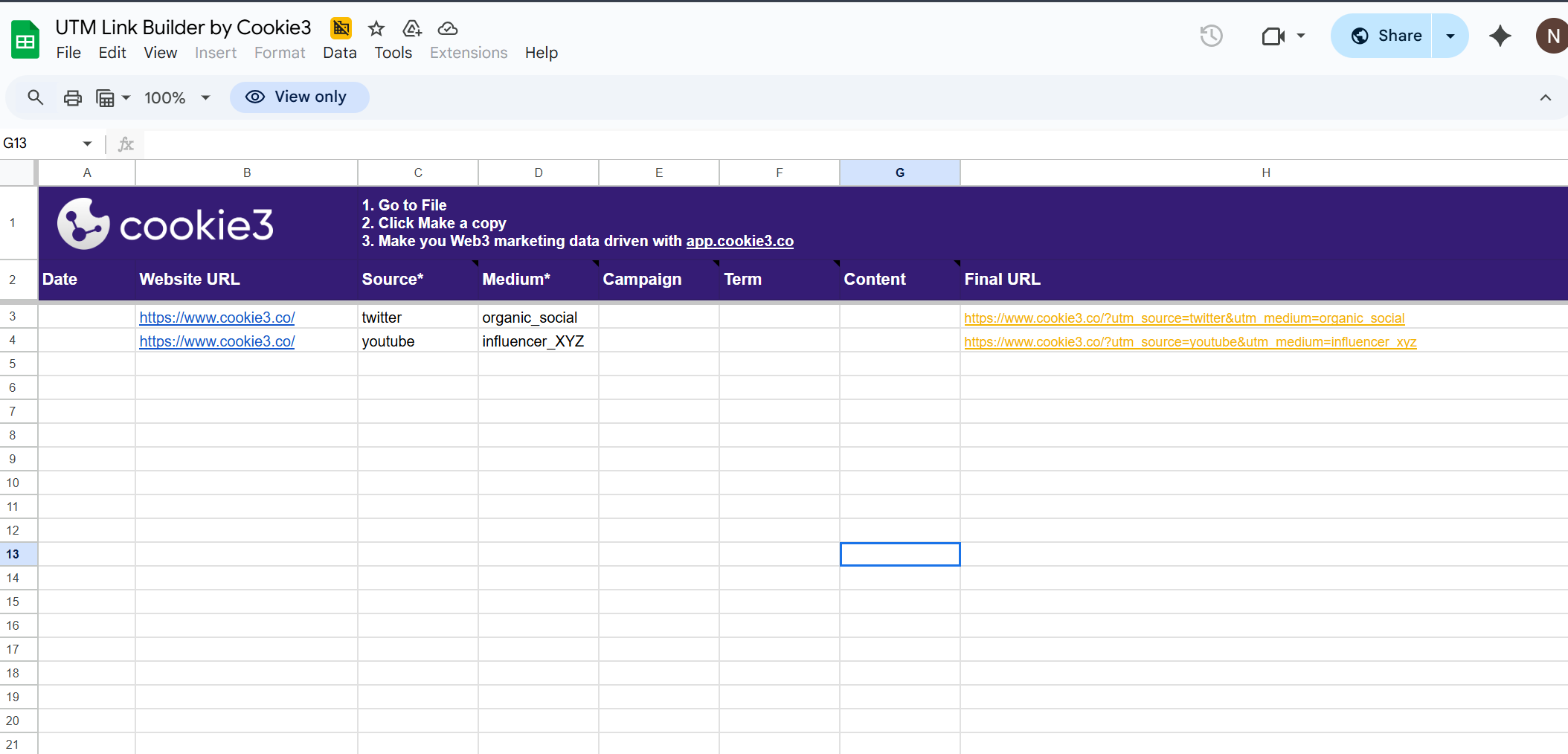Screen dimensions: 1568x754
Task: Open the app.cookie3.co link
Action: tap(739, 241)
